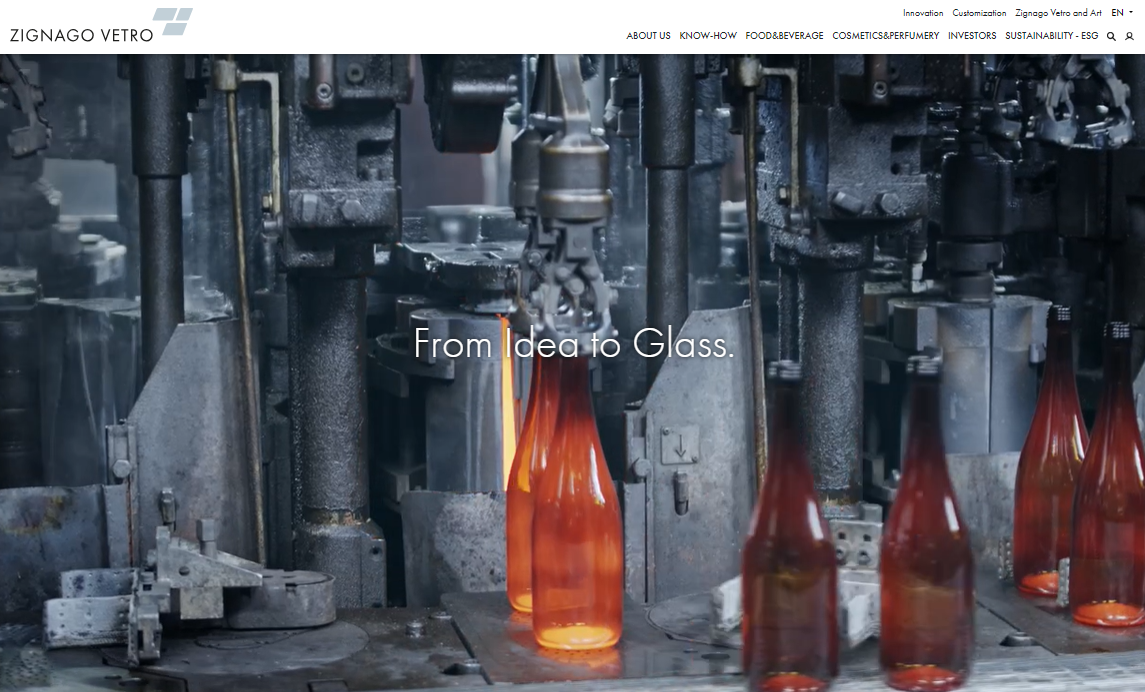Follow the Innovation link
The image size is (1145, 692).
[x=923, y=13]
